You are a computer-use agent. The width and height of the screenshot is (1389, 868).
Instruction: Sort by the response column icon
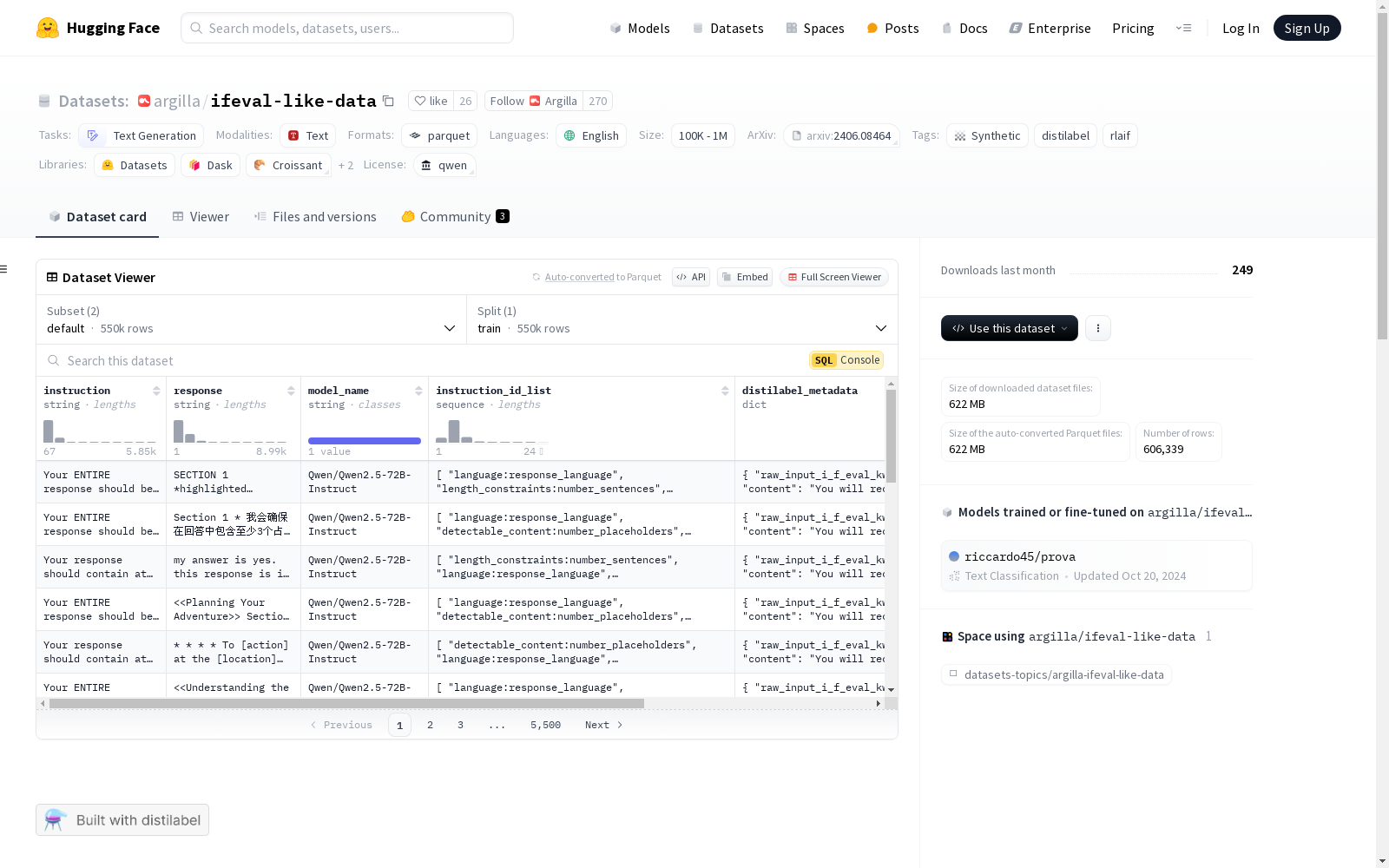pyautogui.click(x=291, y=391)
